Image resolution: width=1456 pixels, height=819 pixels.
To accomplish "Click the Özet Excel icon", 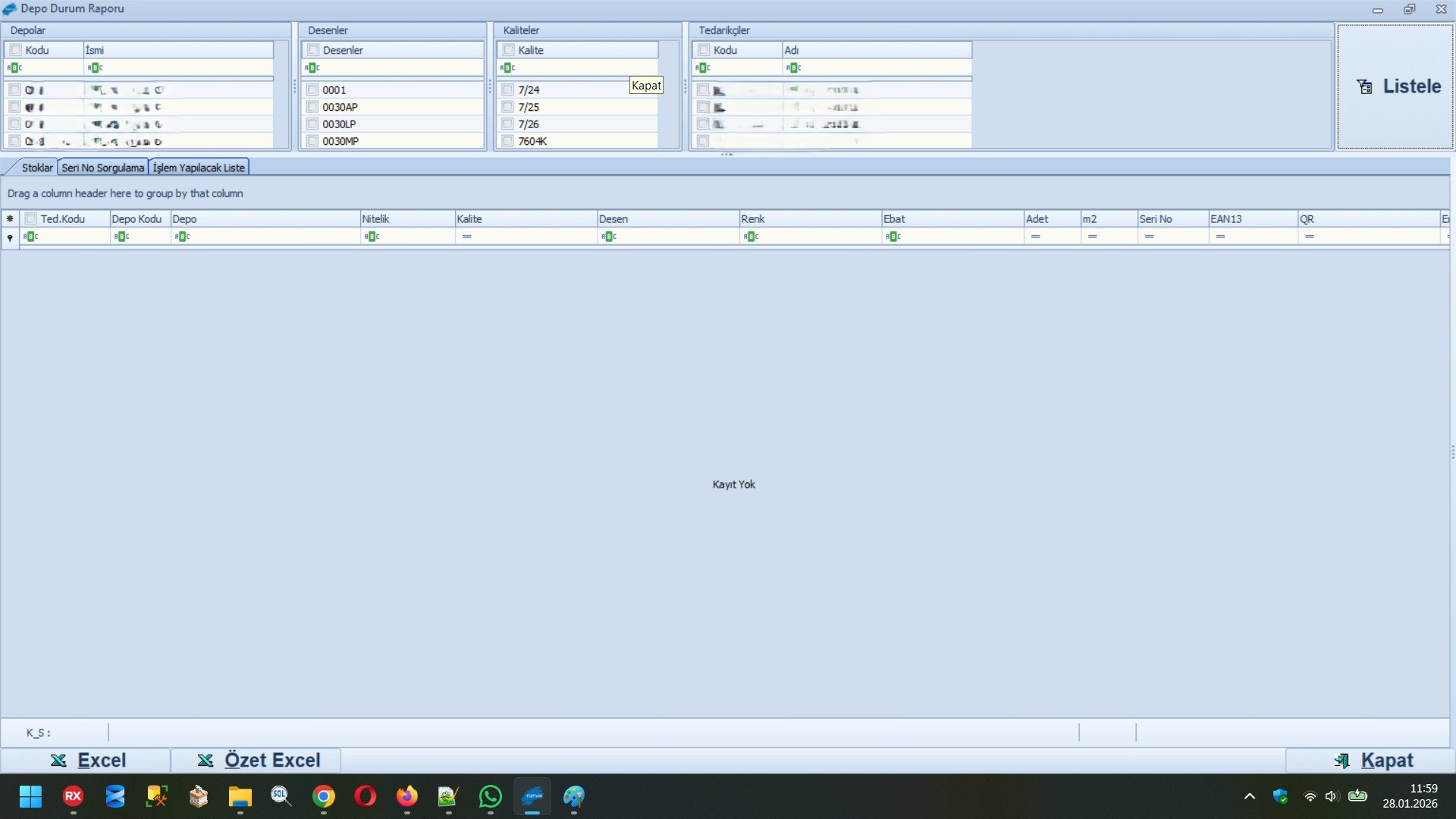I will 205,761.
